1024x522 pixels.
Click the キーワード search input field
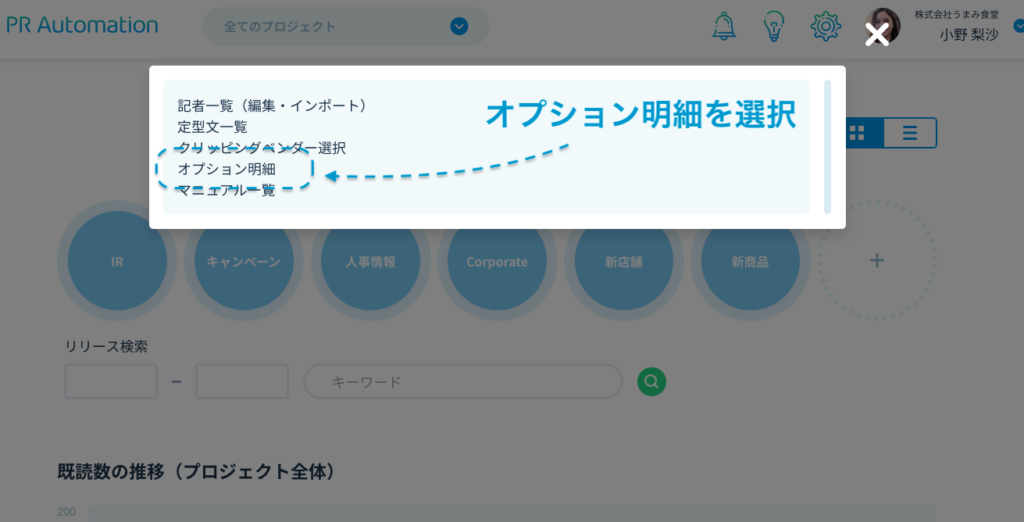click(x=463, y=382)
